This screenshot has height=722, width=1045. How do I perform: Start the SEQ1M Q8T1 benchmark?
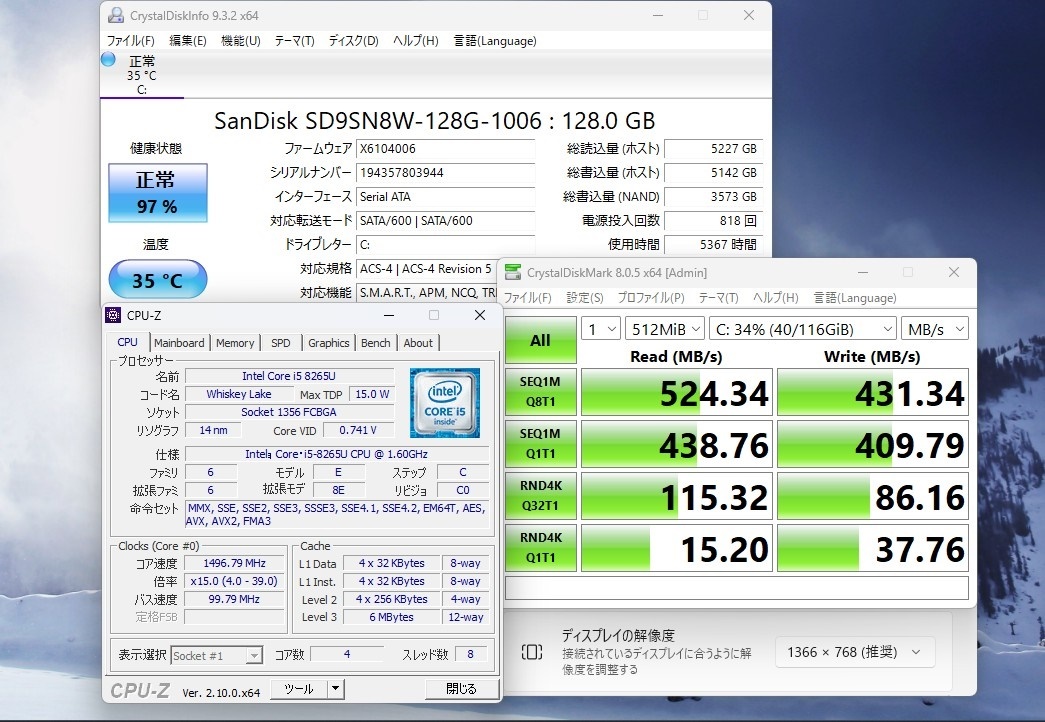tap(540, 392)
